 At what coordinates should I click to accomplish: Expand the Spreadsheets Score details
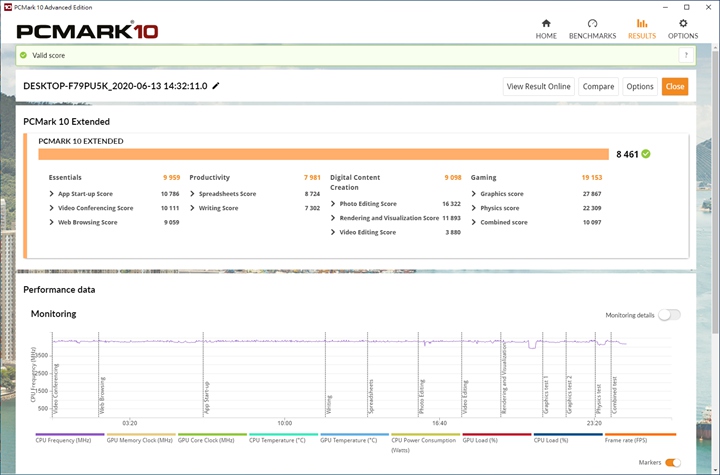coord(192,194)
